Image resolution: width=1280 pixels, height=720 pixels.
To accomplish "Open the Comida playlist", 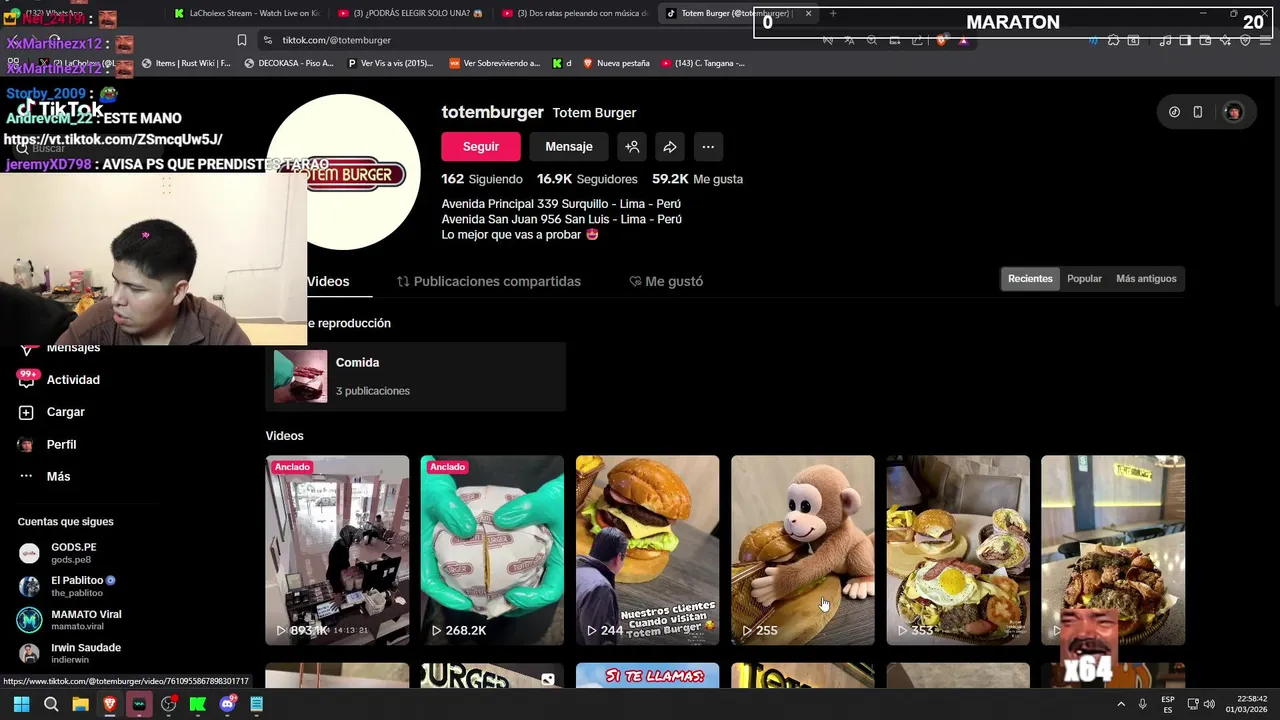I will (x=415, y=376).
